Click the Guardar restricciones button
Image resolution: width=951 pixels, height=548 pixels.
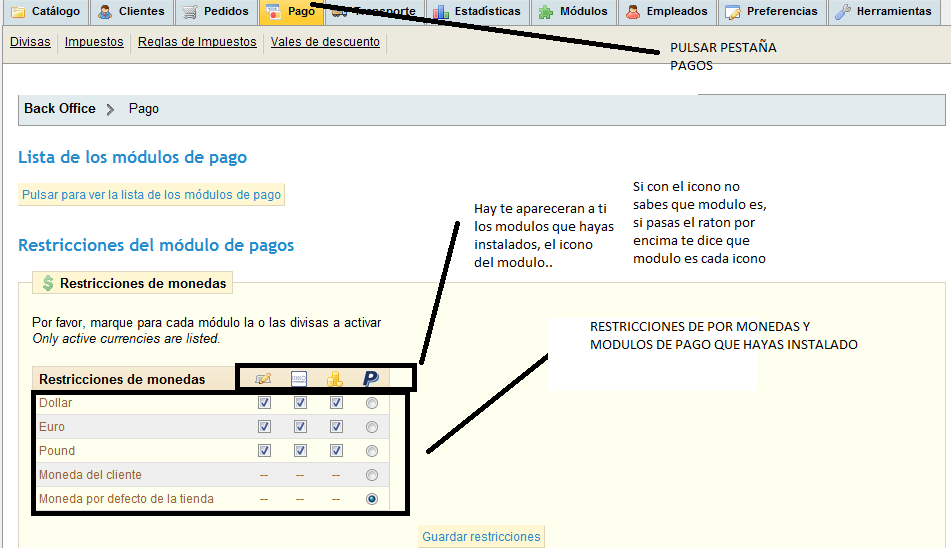(x=481, y=536)
